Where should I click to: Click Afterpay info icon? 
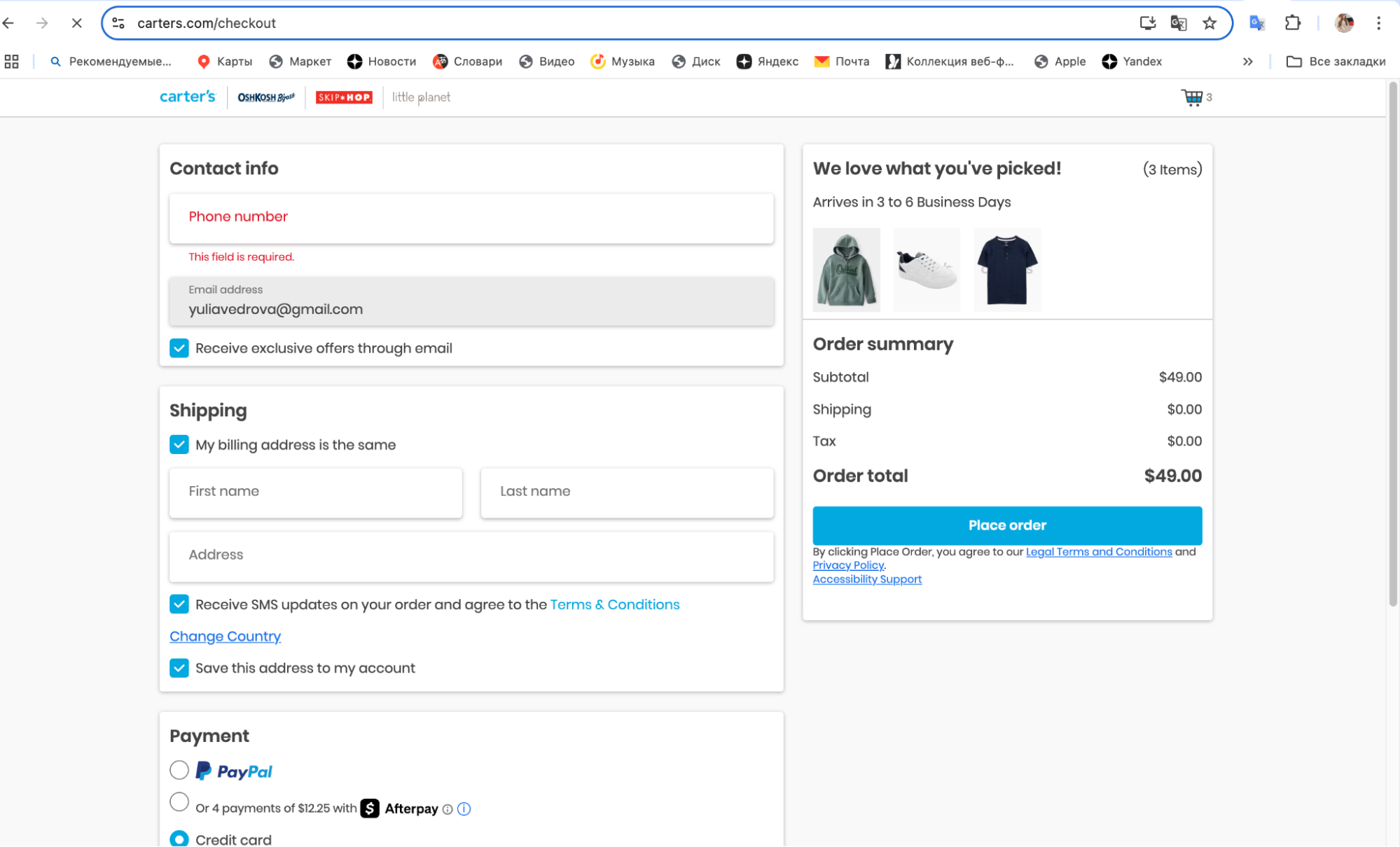(x=464, y=809)
